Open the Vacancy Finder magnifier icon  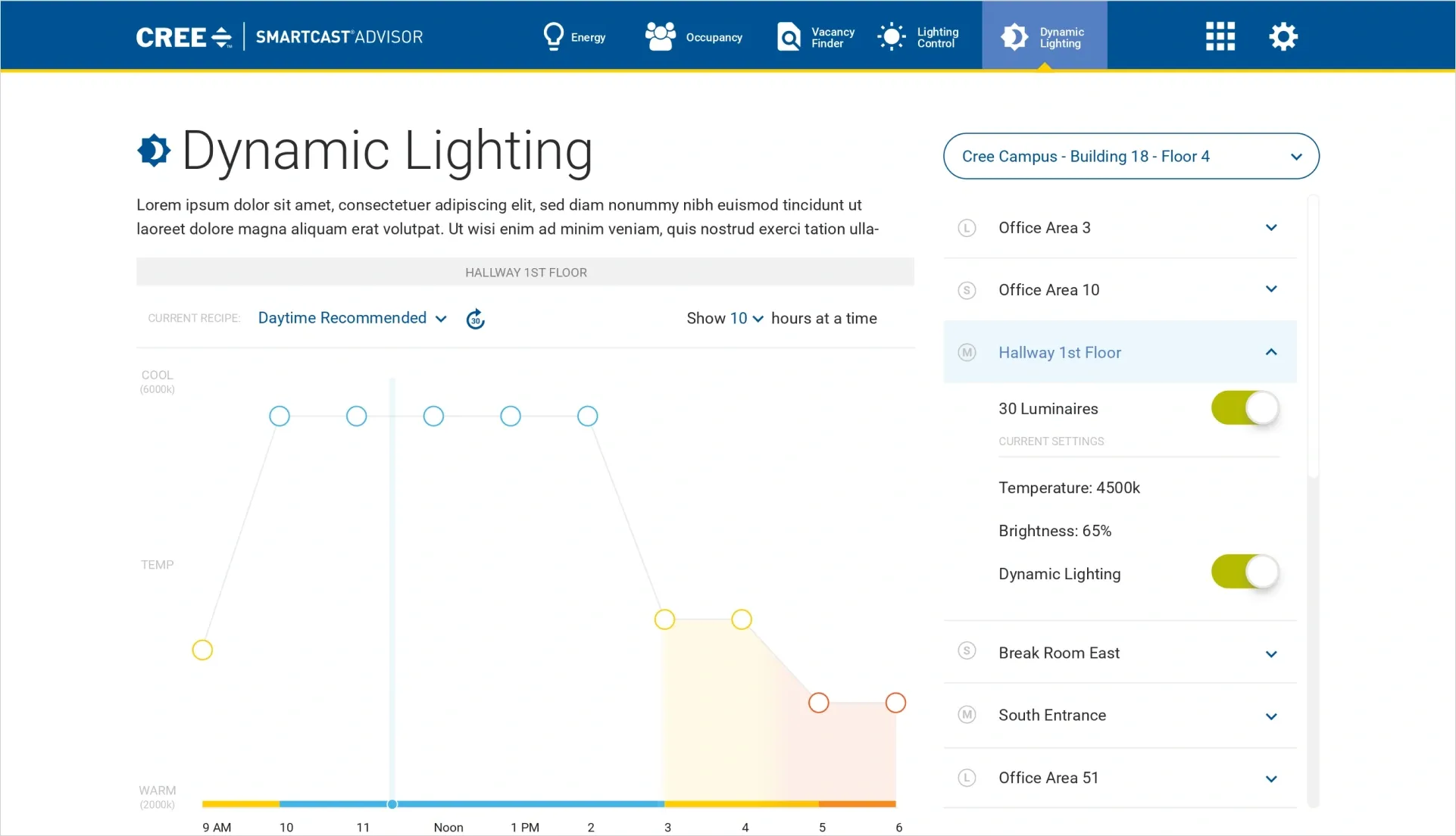788,36
